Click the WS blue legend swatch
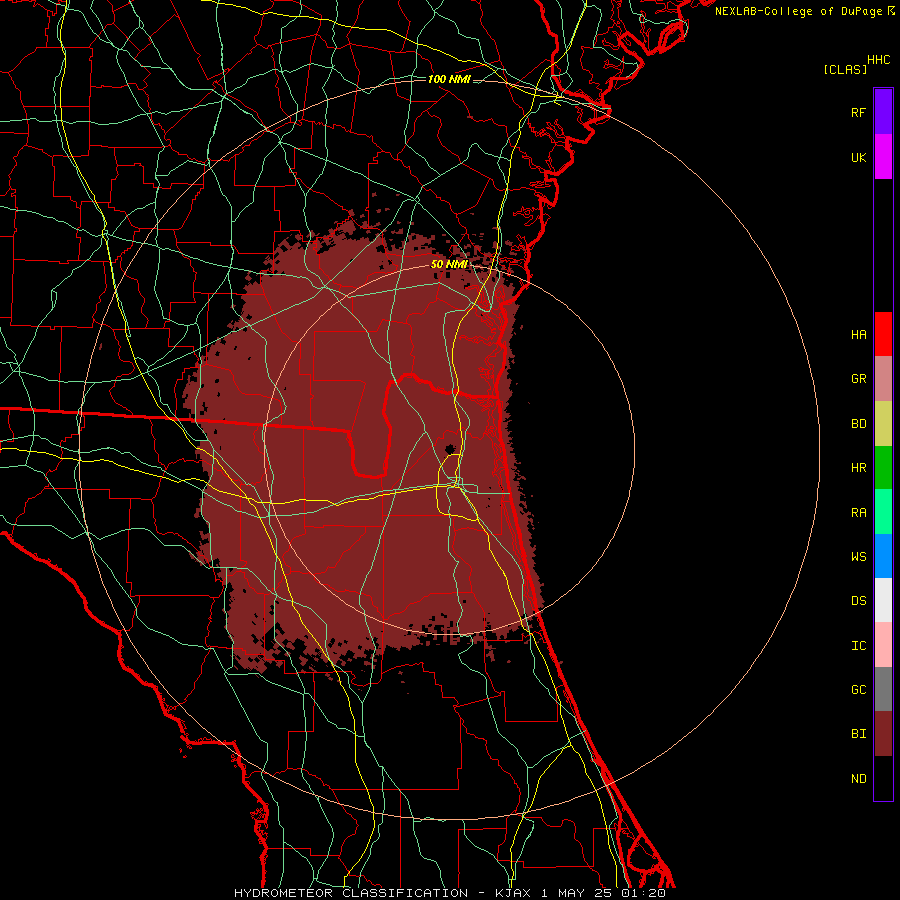The image size is (900, 900). point(883,556)
